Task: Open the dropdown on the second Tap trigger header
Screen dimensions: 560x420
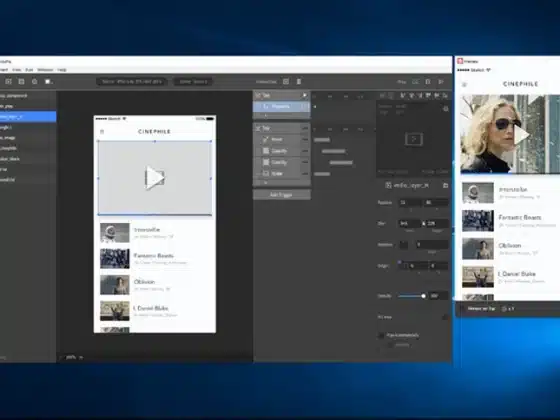Action: [305, 128]
